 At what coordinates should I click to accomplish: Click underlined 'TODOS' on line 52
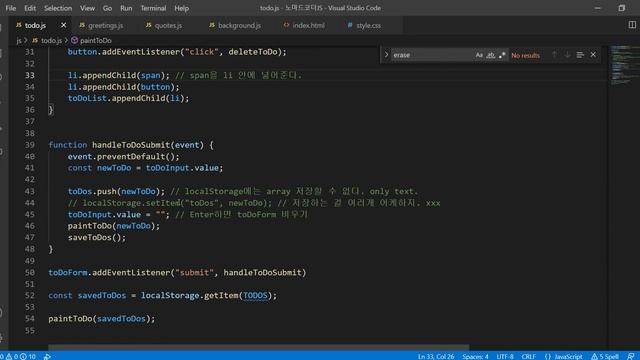tap(255, 296)
